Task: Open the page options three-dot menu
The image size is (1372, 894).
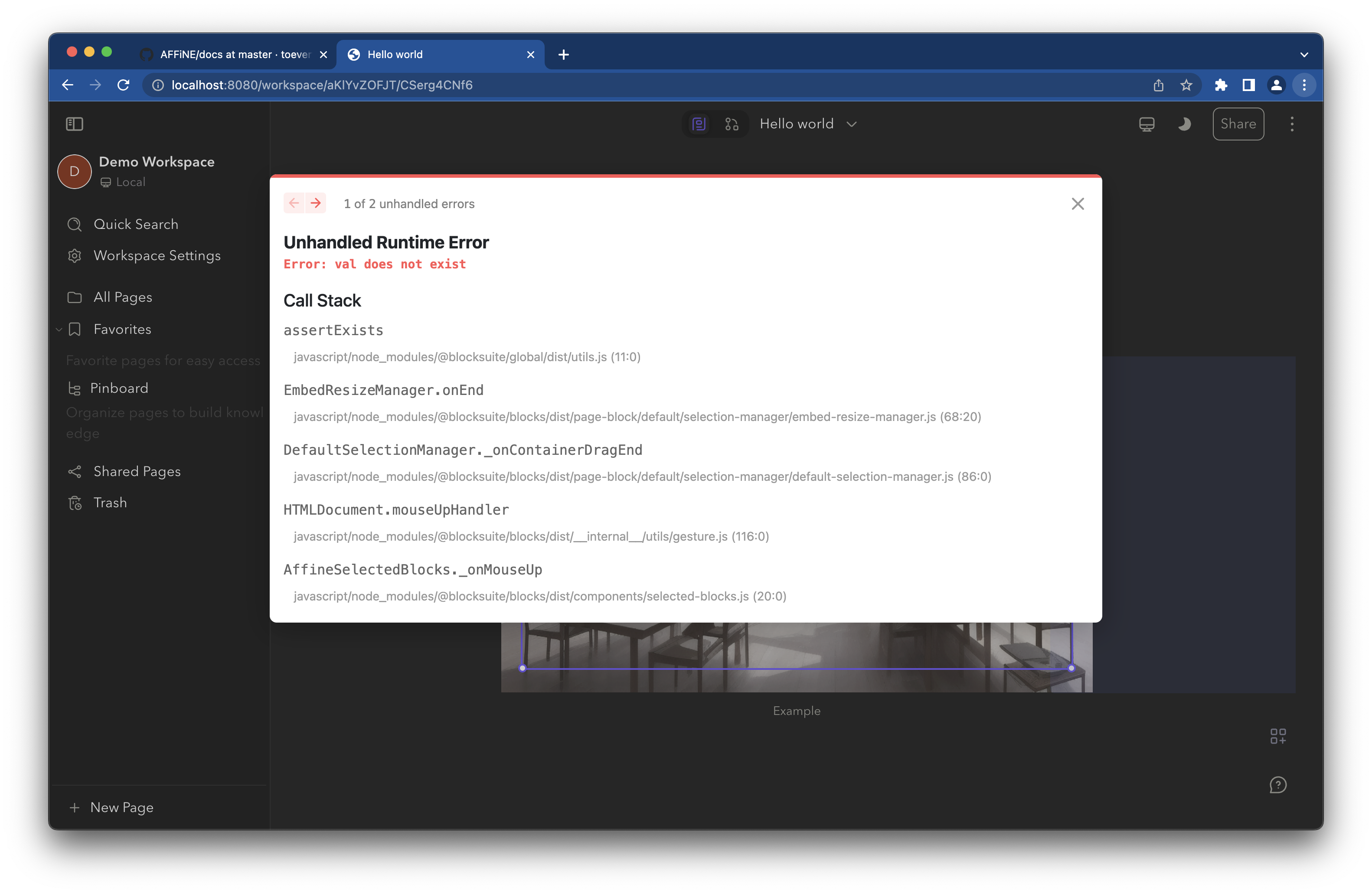Action: 1292,124
